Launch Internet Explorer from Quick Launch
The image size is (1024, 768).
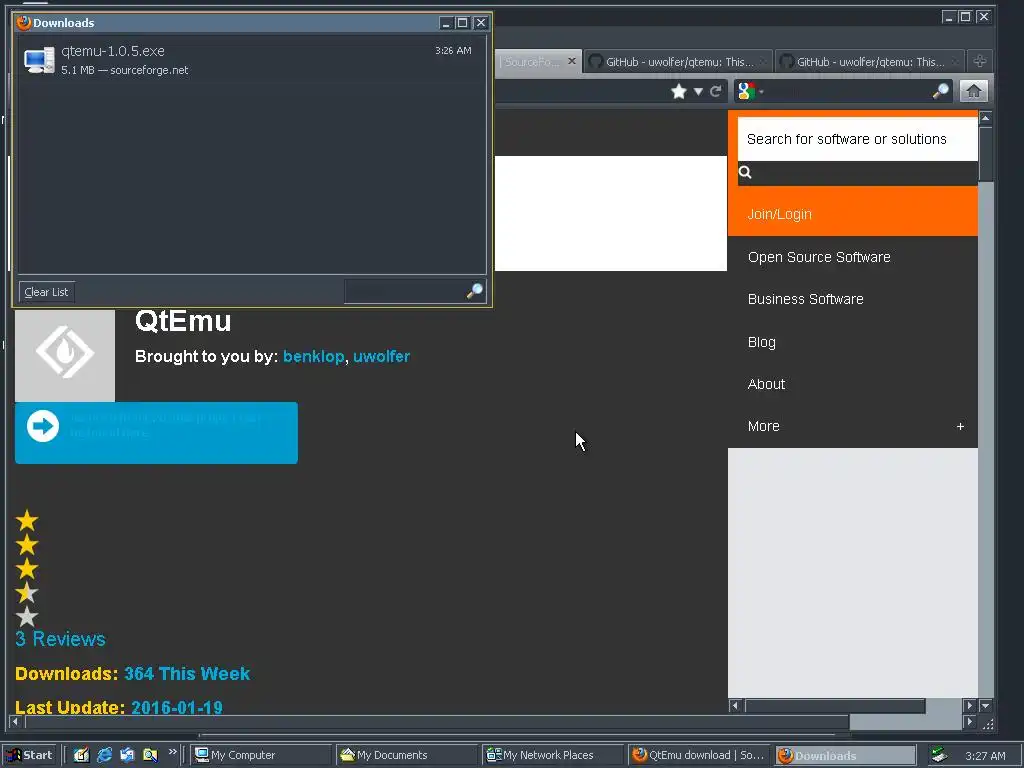pyautogui.click(x=104, y=755)
